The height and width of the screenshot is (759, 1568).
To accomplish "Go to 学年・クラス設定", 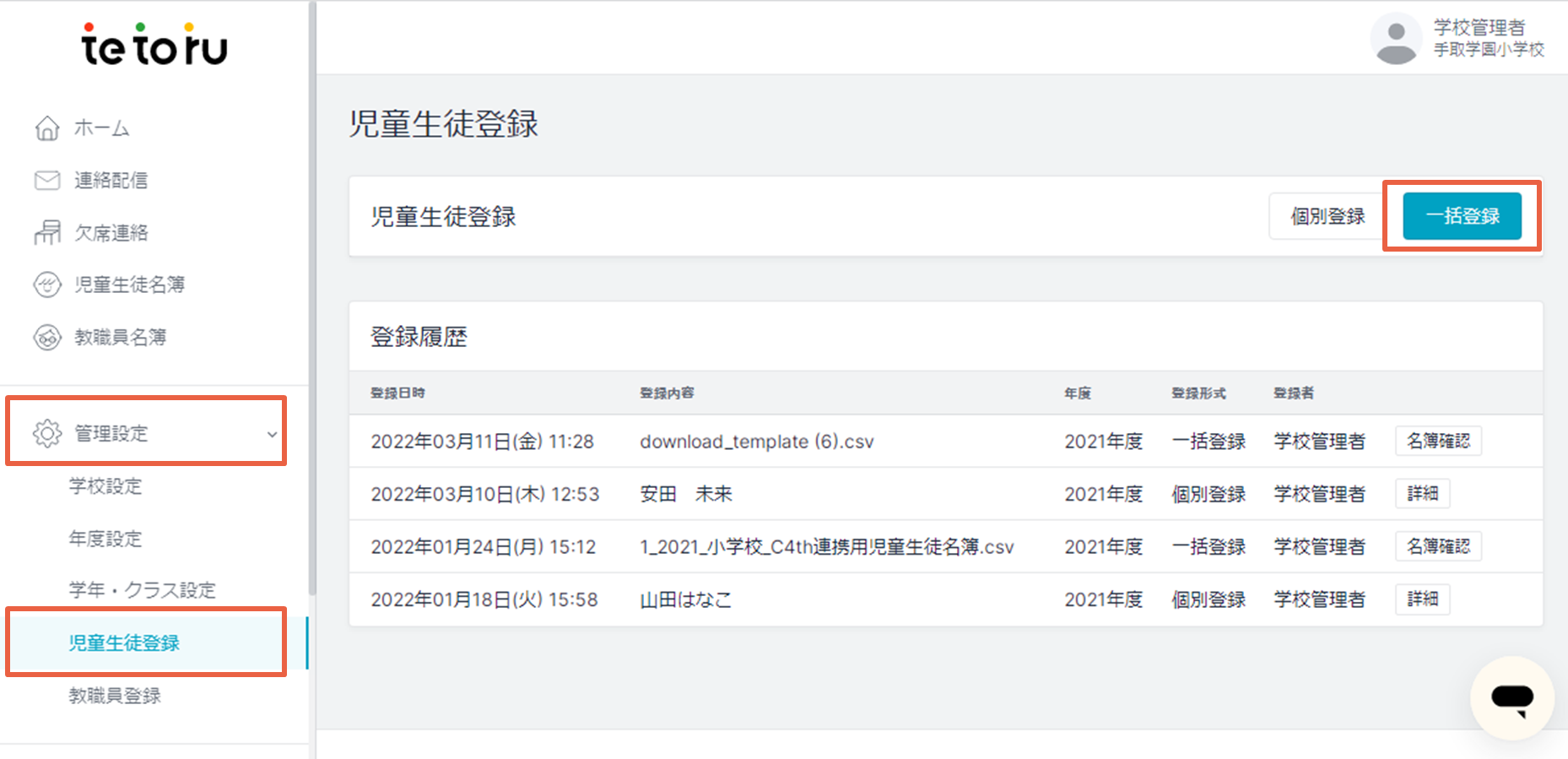I will (142, 590).
